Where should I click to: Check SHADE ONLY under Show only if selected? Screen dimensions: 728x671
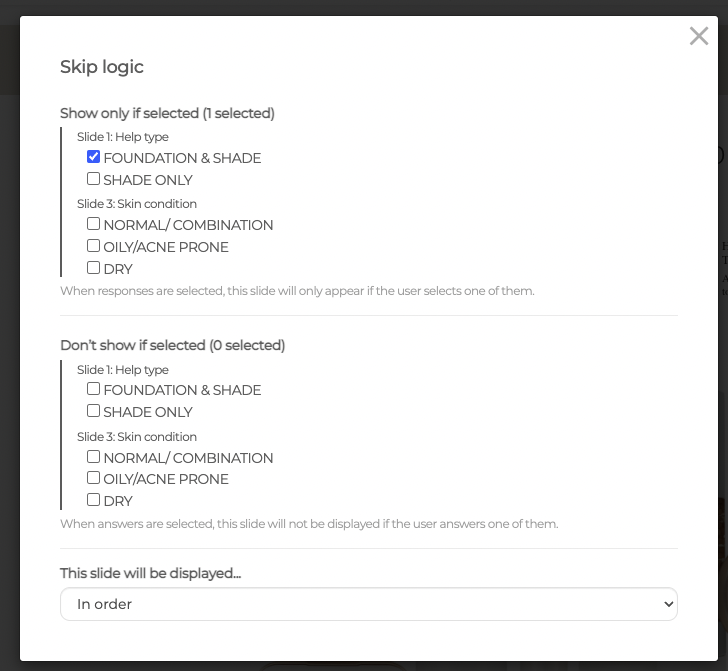pyautogui.click(x=93, y=179)
